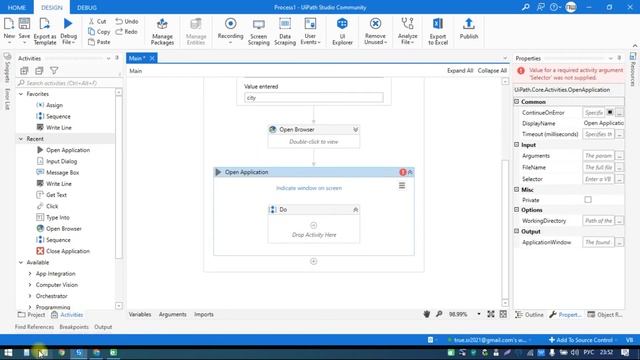Add an activity below Open Application
The image size is (640, 360).
pos(313,261)
